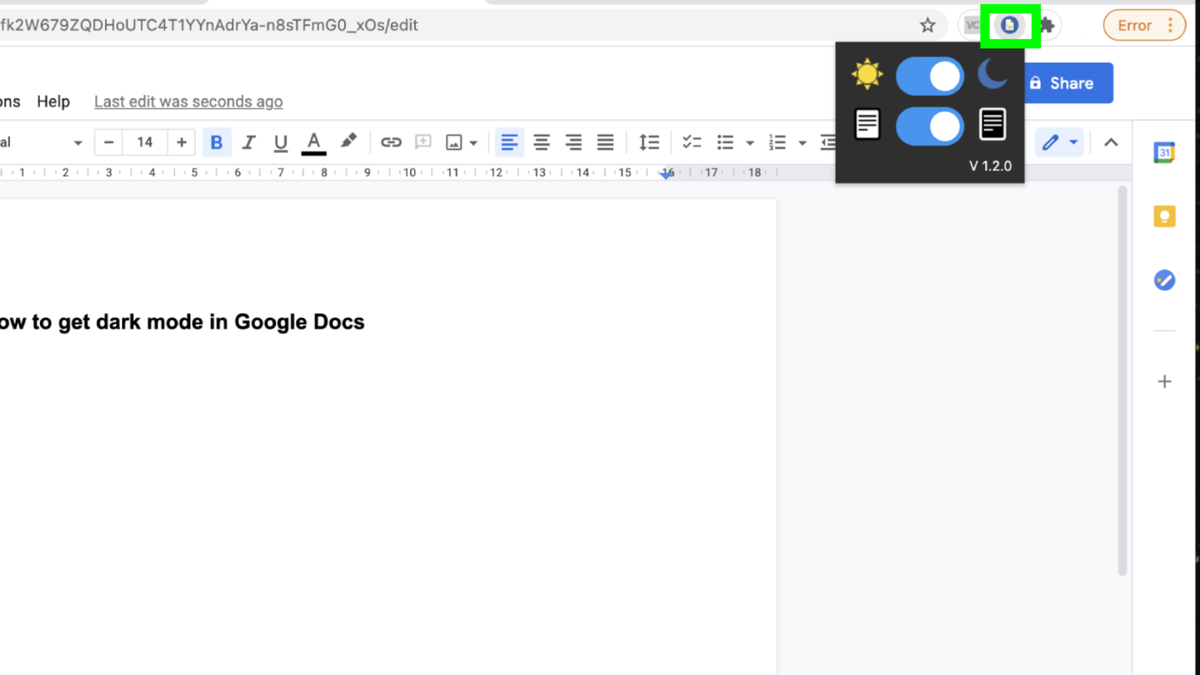
Task: Open the Google Calendar sidebar panel
Action: (x=1164, y=152)
